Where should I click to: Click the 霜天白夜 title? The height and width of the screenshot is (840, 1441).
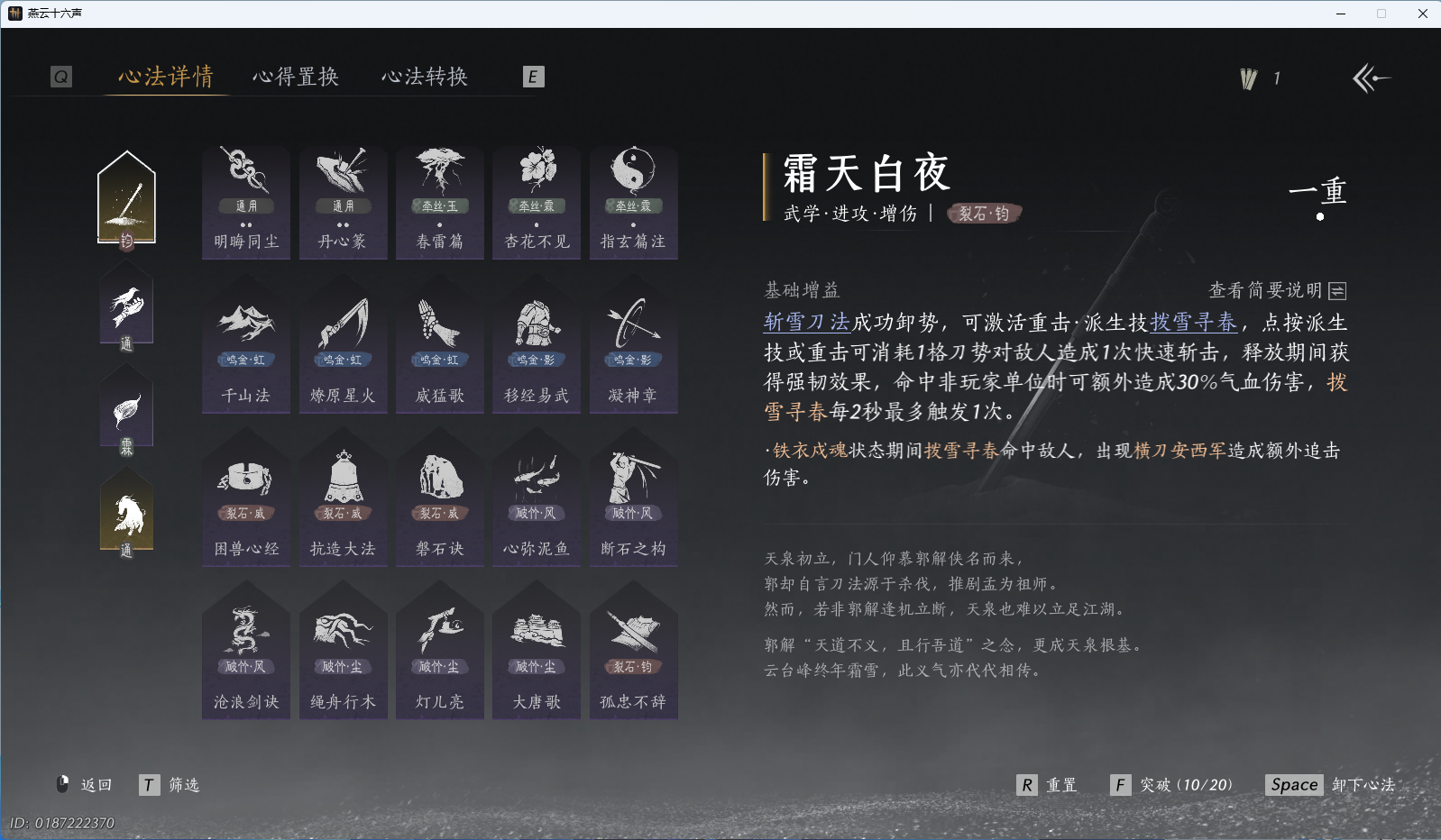[x=867, y=173]
